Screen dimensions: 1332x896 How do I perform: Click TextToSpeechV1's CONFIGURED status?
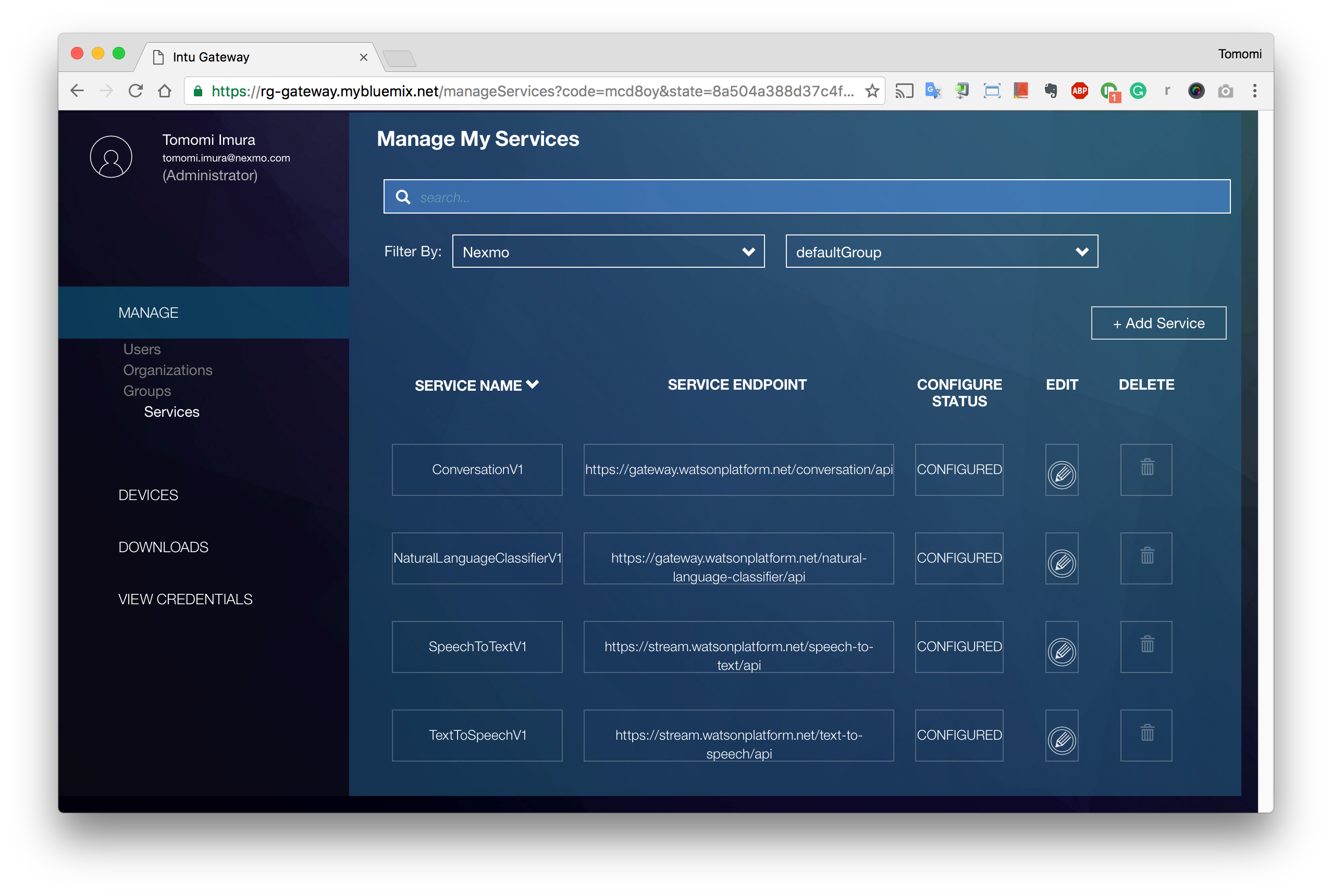[x=959, y=736]
